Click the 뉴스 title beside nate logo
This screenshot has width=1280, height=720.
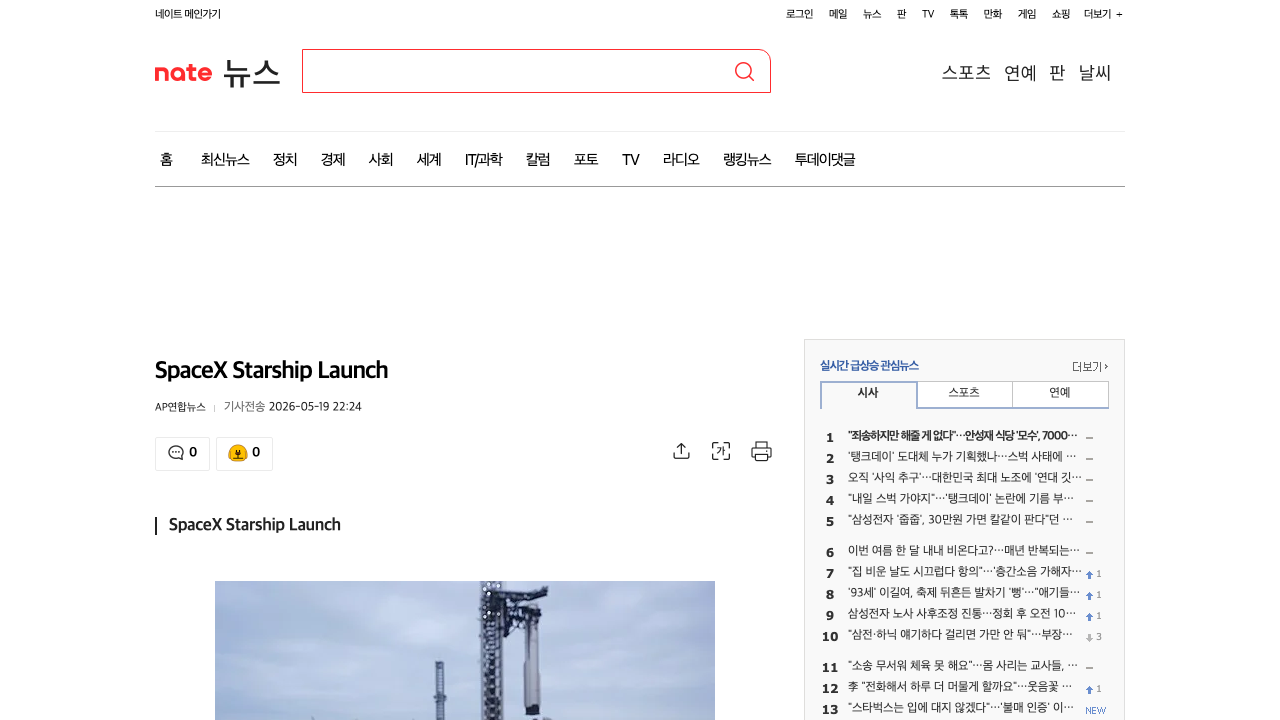[x=251, y=72]
